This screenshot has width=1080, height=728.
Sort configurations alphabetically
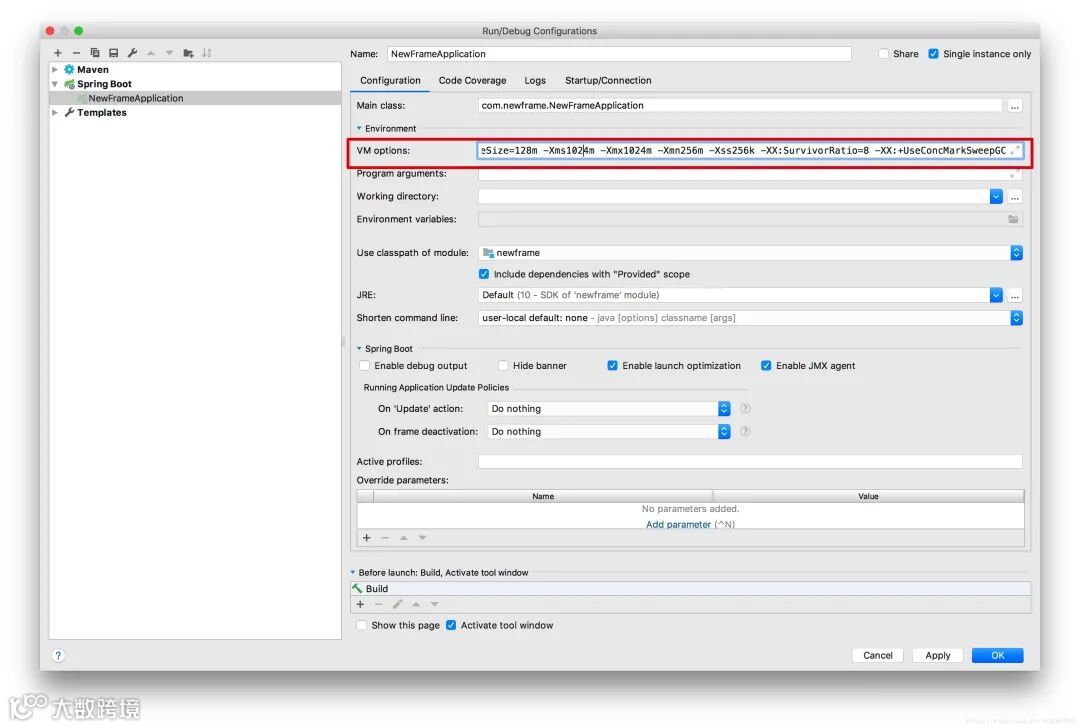tap(207, 53)
